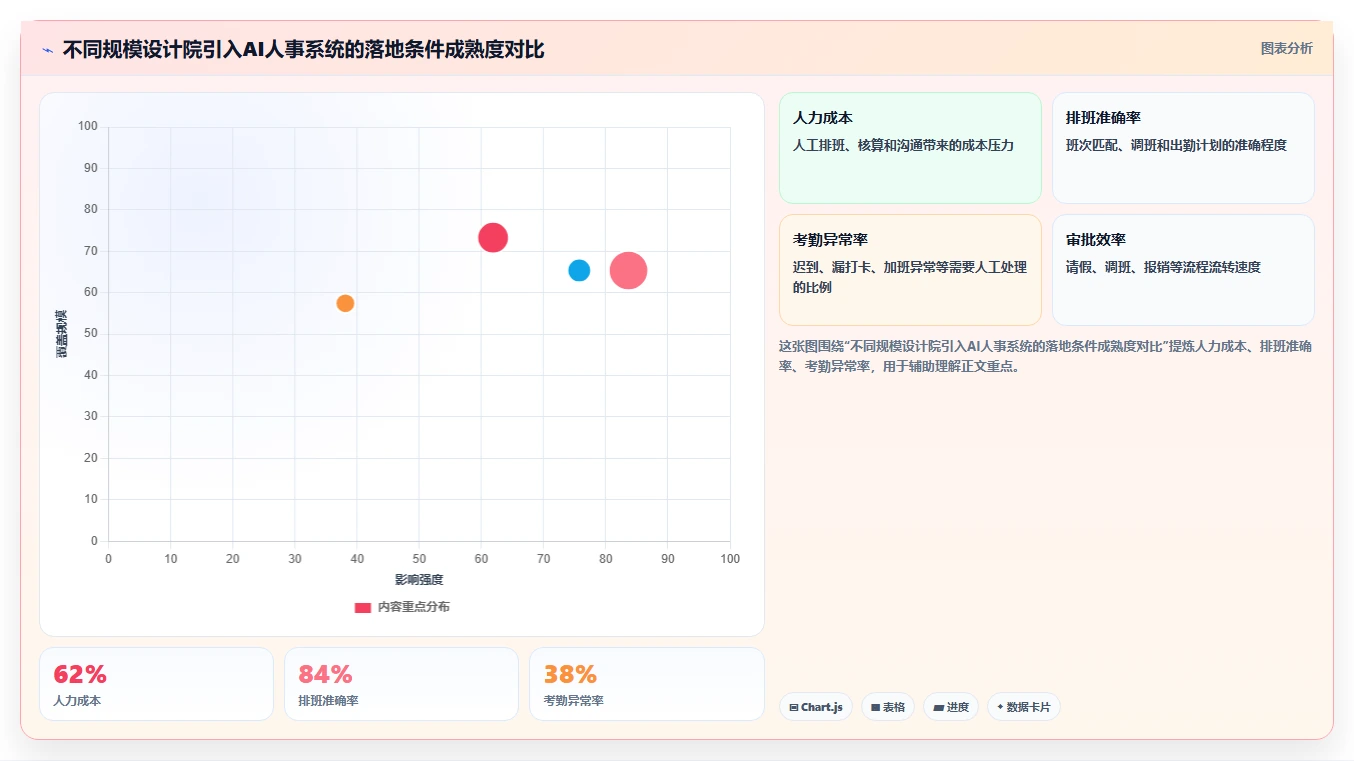Click the 内容重点分布 legend label
This screenshot has width=1354, height=761.
[x=413, y=607]
